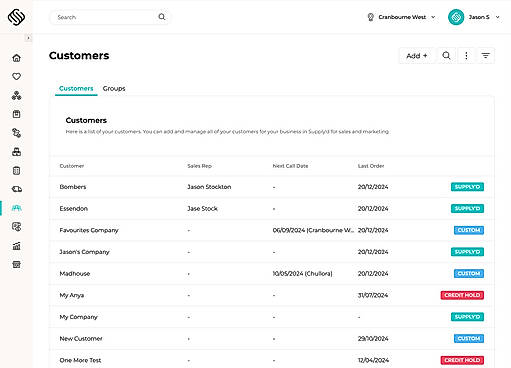511x368 pixels.
Task: Open the payments card icon in sidebar
Action: [16, 227]
